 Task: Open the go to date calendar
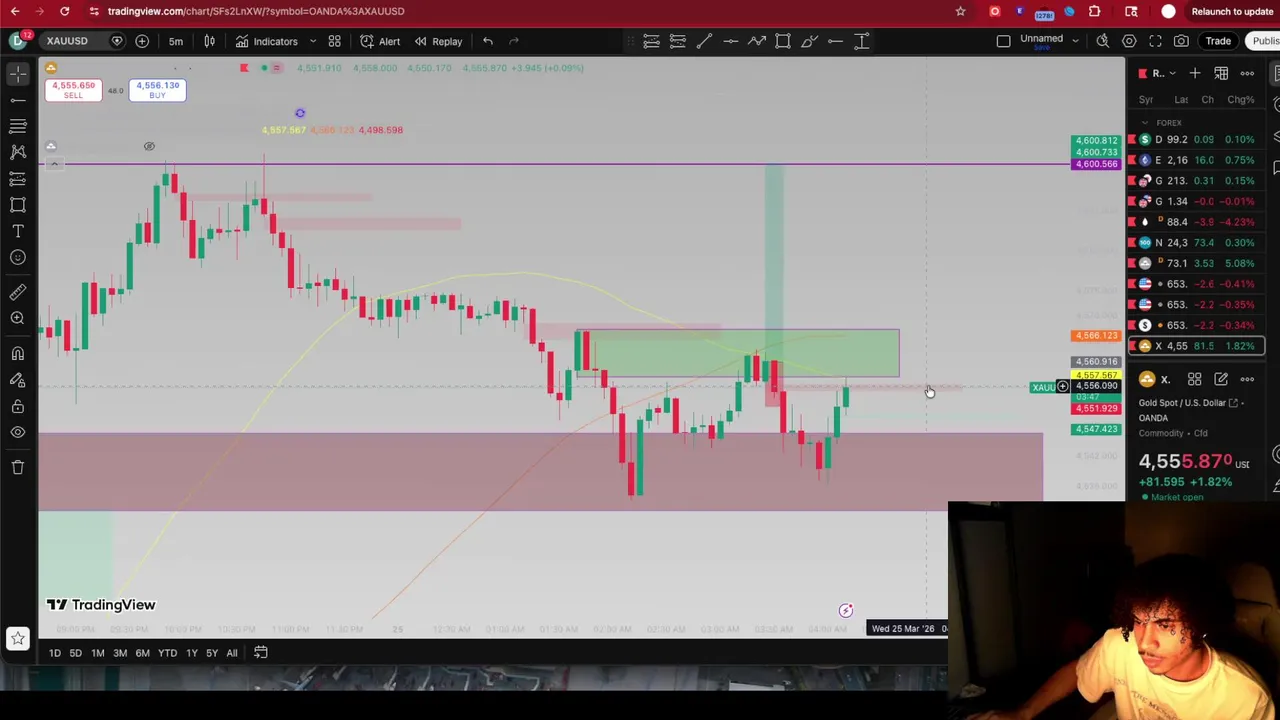261,653
